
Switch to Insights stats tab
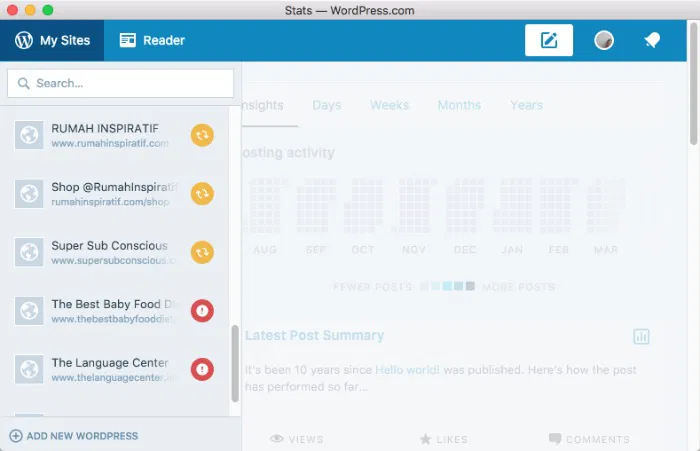click(262, 105)
